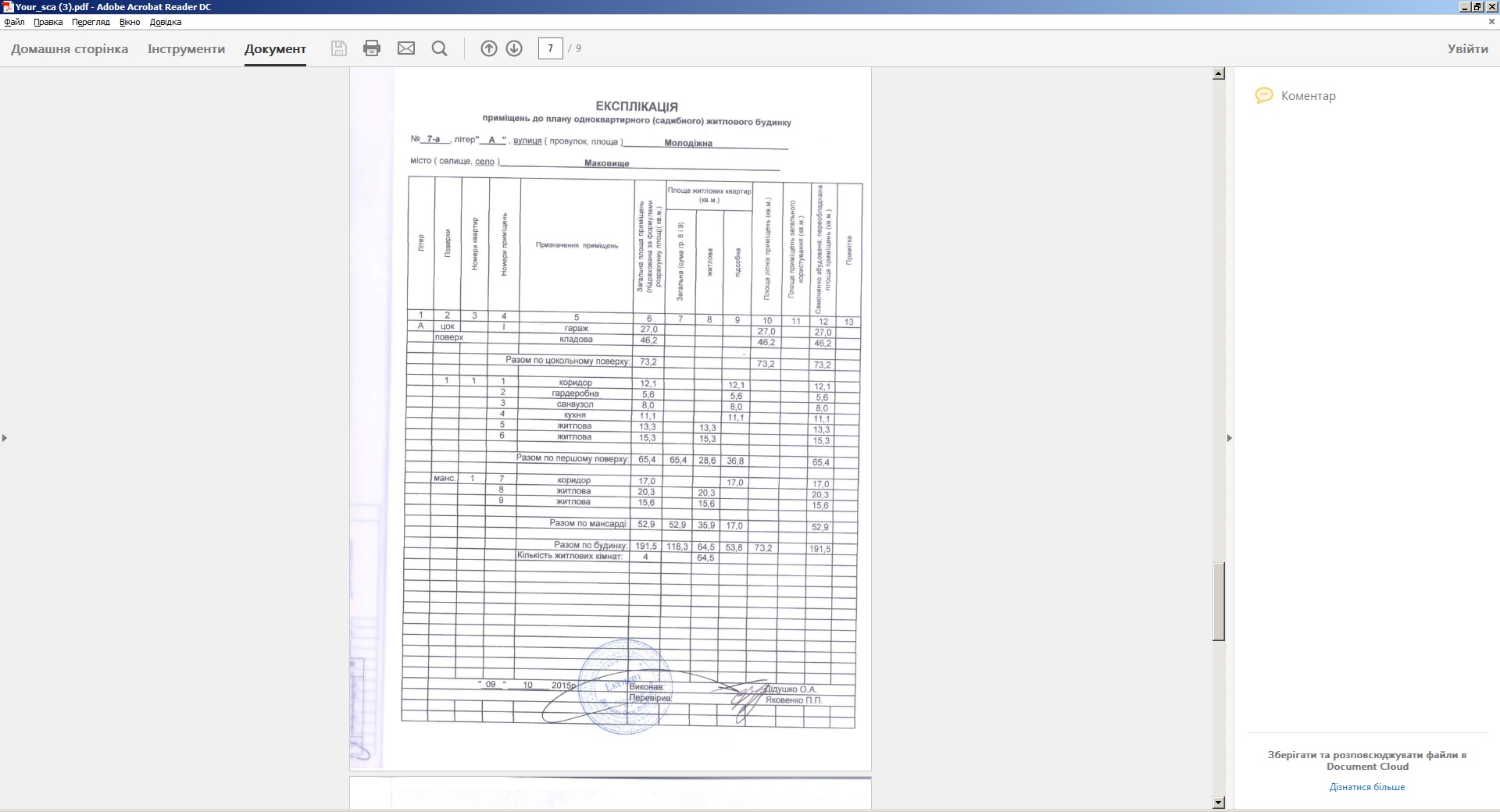Viewport: 1500px width, 812px height.
Task: Click the кухня row label
Action: coord(575,415)
